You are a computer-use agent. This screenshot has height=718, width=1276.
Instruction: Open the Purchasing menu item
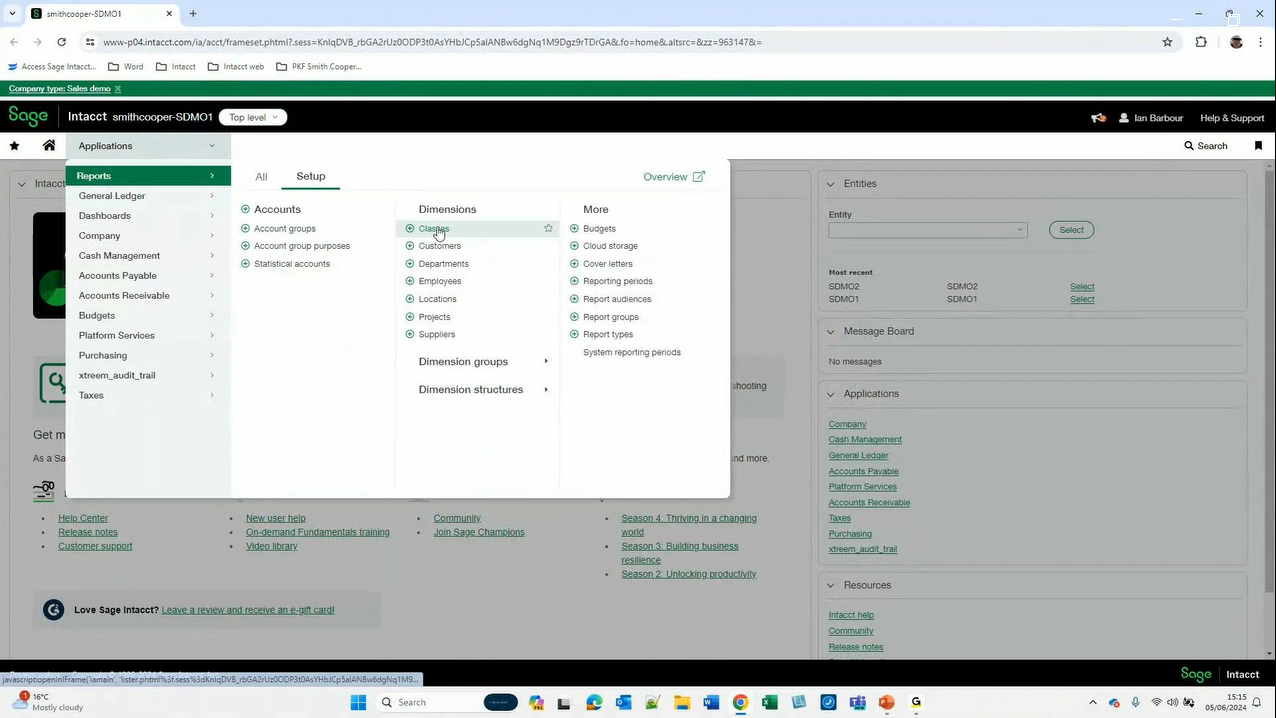148,356
